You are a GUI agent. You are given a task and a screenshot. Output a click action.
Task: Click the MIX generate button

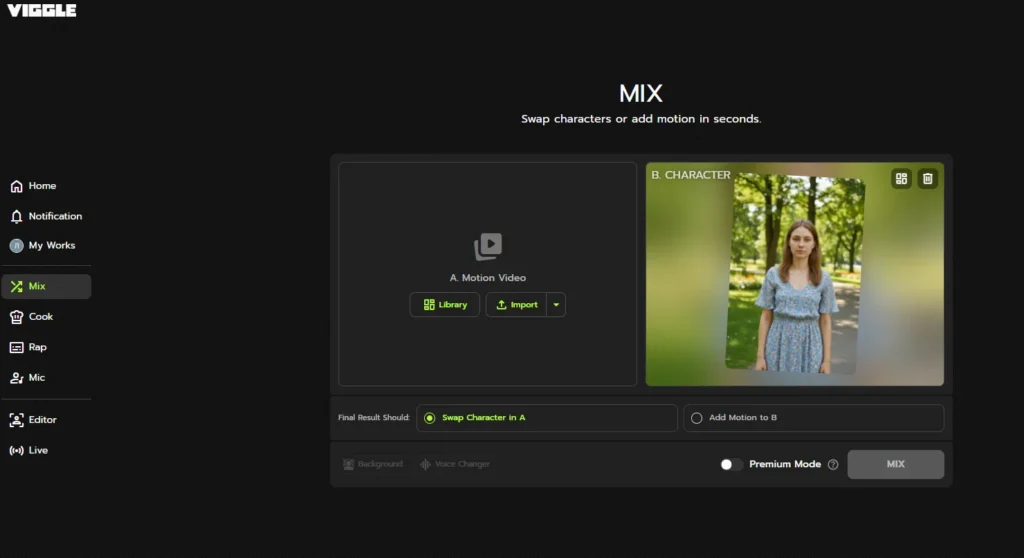pos(895,465)
